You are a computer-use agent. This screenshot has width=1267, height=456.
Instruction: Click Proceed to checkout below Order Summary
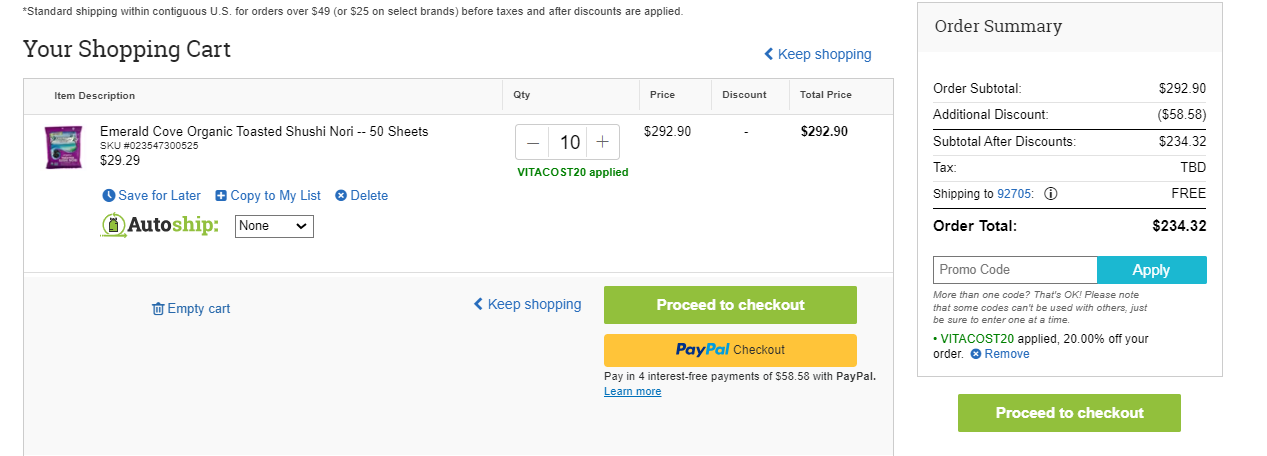coord(1069,413)
